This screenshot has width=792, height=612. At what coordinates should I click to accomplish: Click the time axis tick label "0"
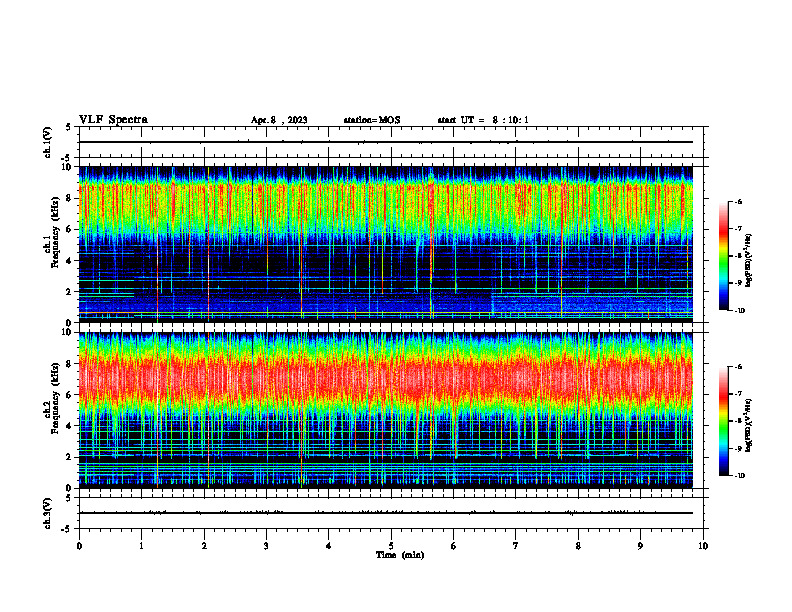(79, 546)
